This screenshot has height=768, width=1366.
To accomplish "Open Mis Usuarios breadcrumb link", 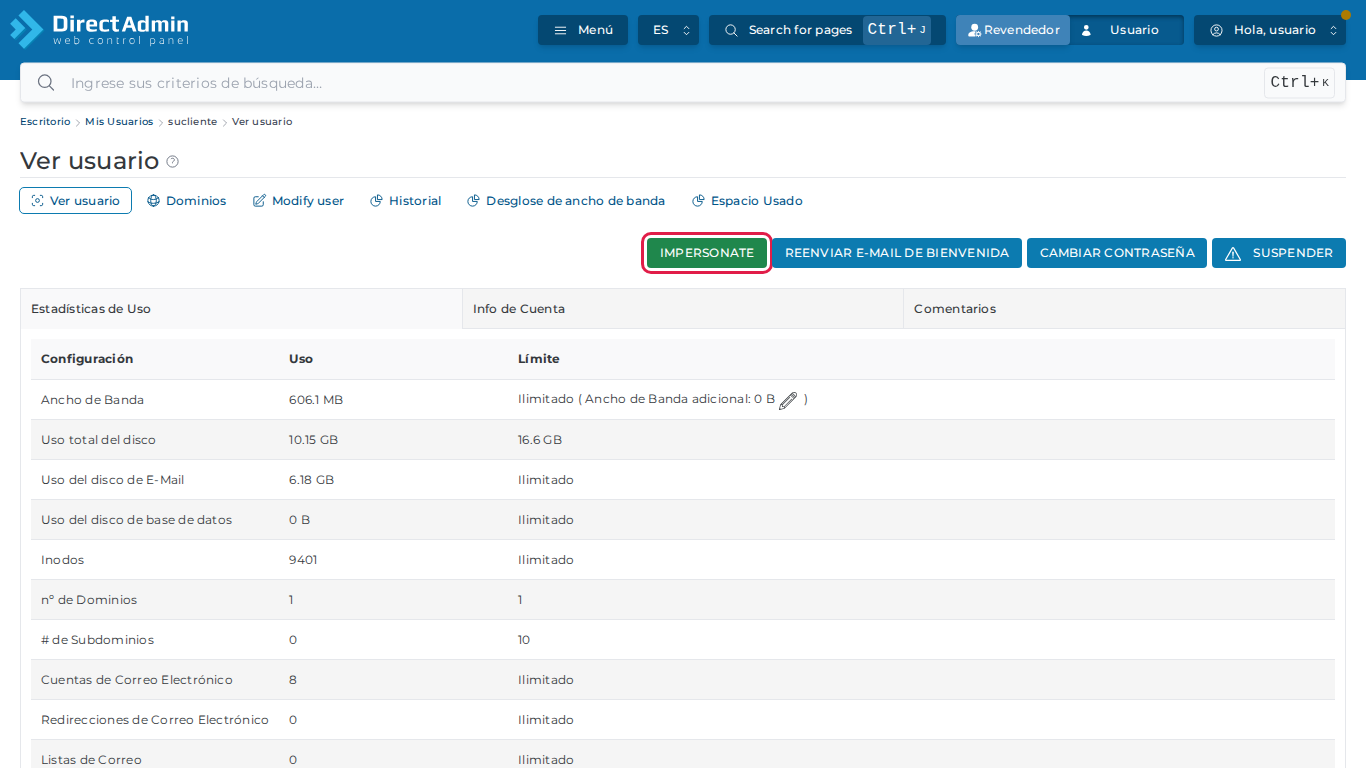I will 119,122.
